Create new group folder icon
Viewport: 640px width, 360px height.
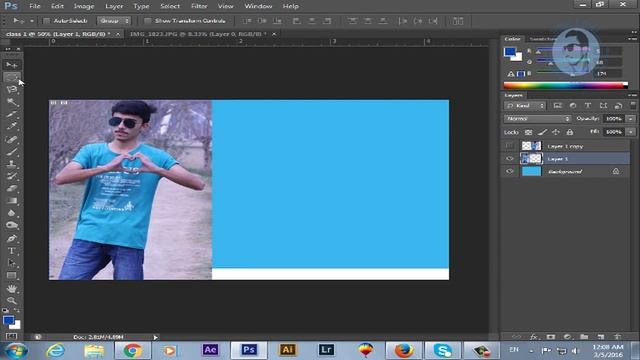click(x=584, y=337)
